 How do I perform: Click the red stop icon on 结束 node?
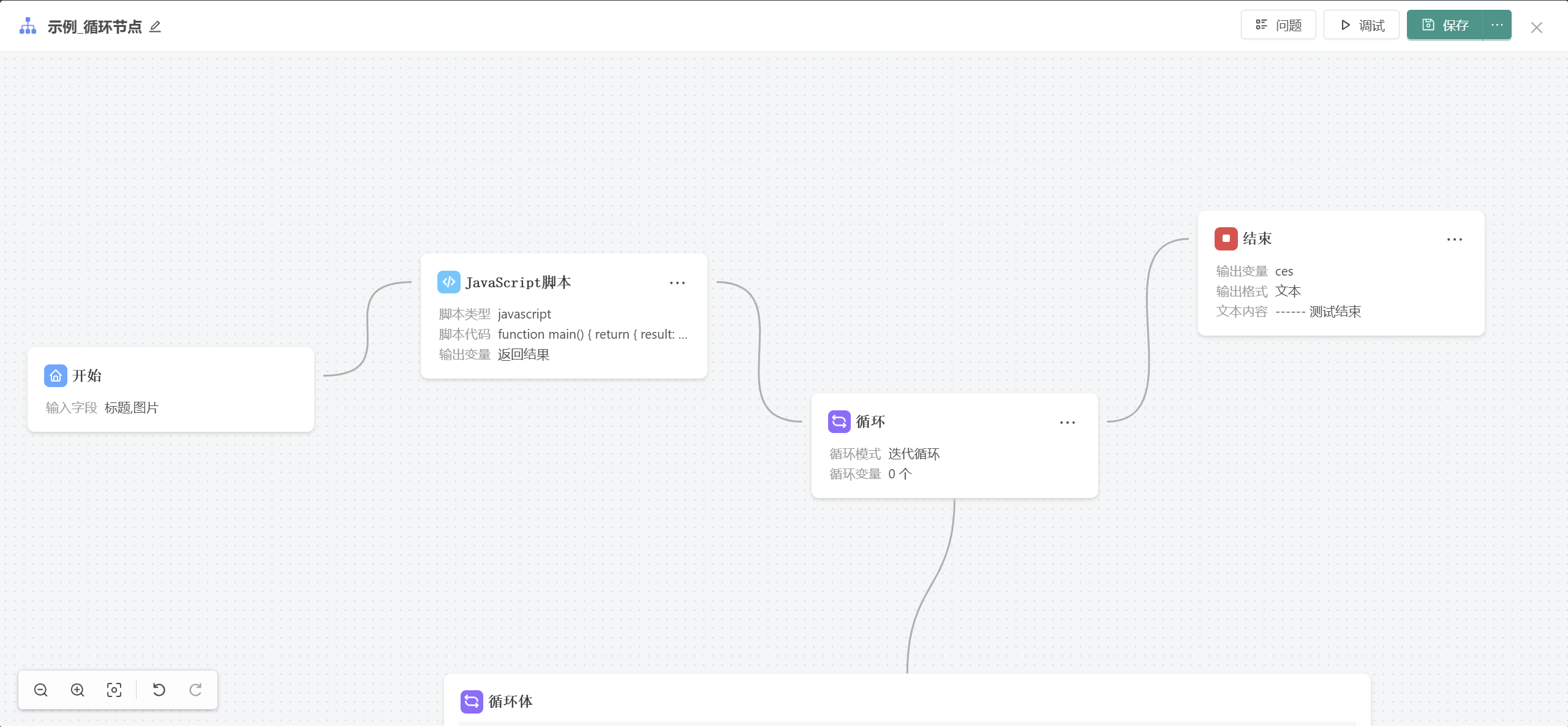click(1226, 239)
